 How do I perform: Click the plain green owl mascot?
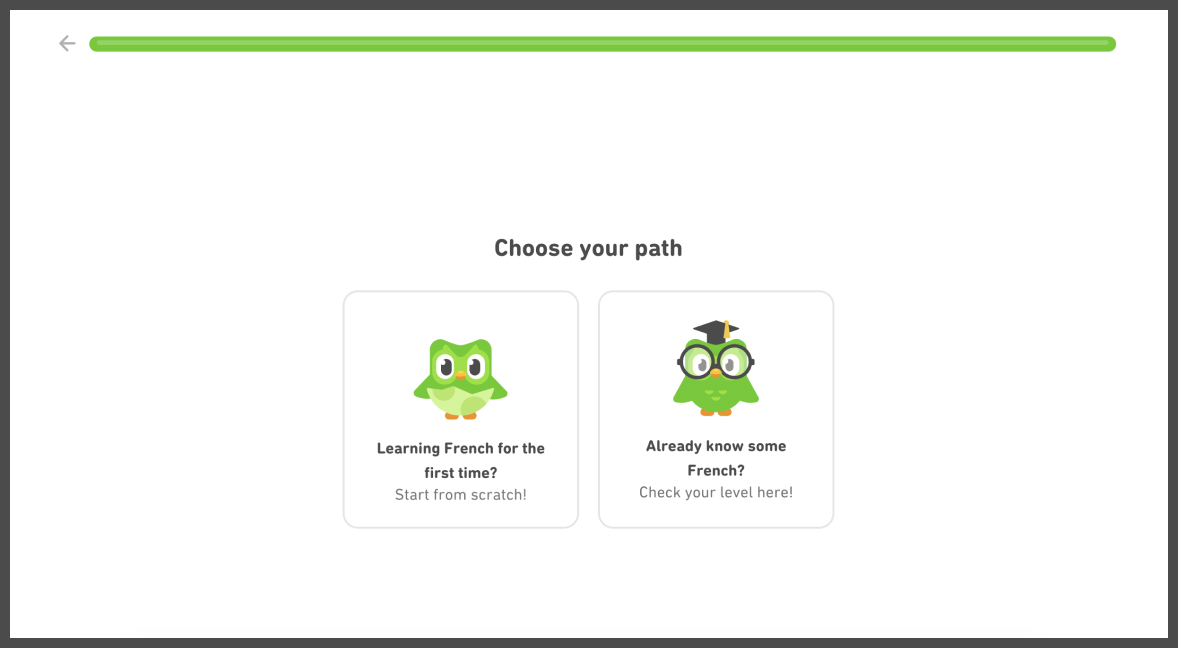point(461,378)
